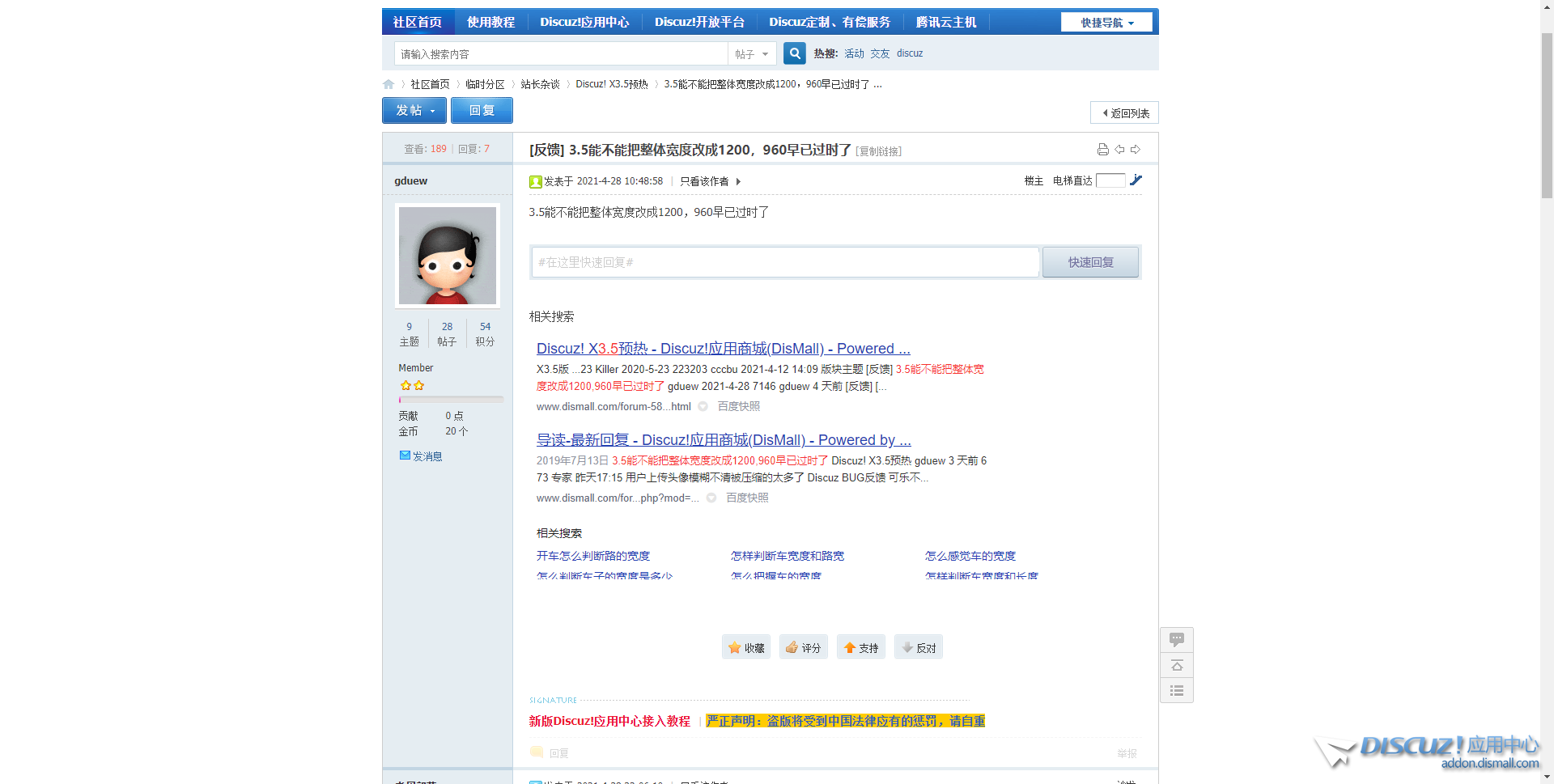Open the 社区首页 nav tab
The image size is (1554, 784).
point(418,22)
